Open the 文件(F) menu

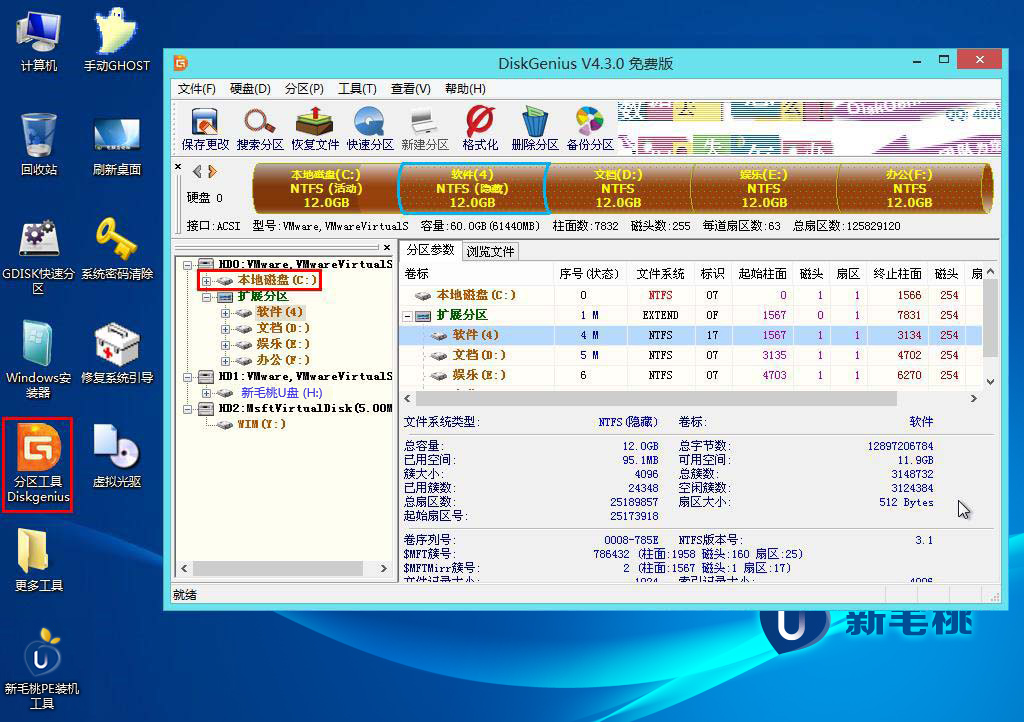[x=197, y=89]
